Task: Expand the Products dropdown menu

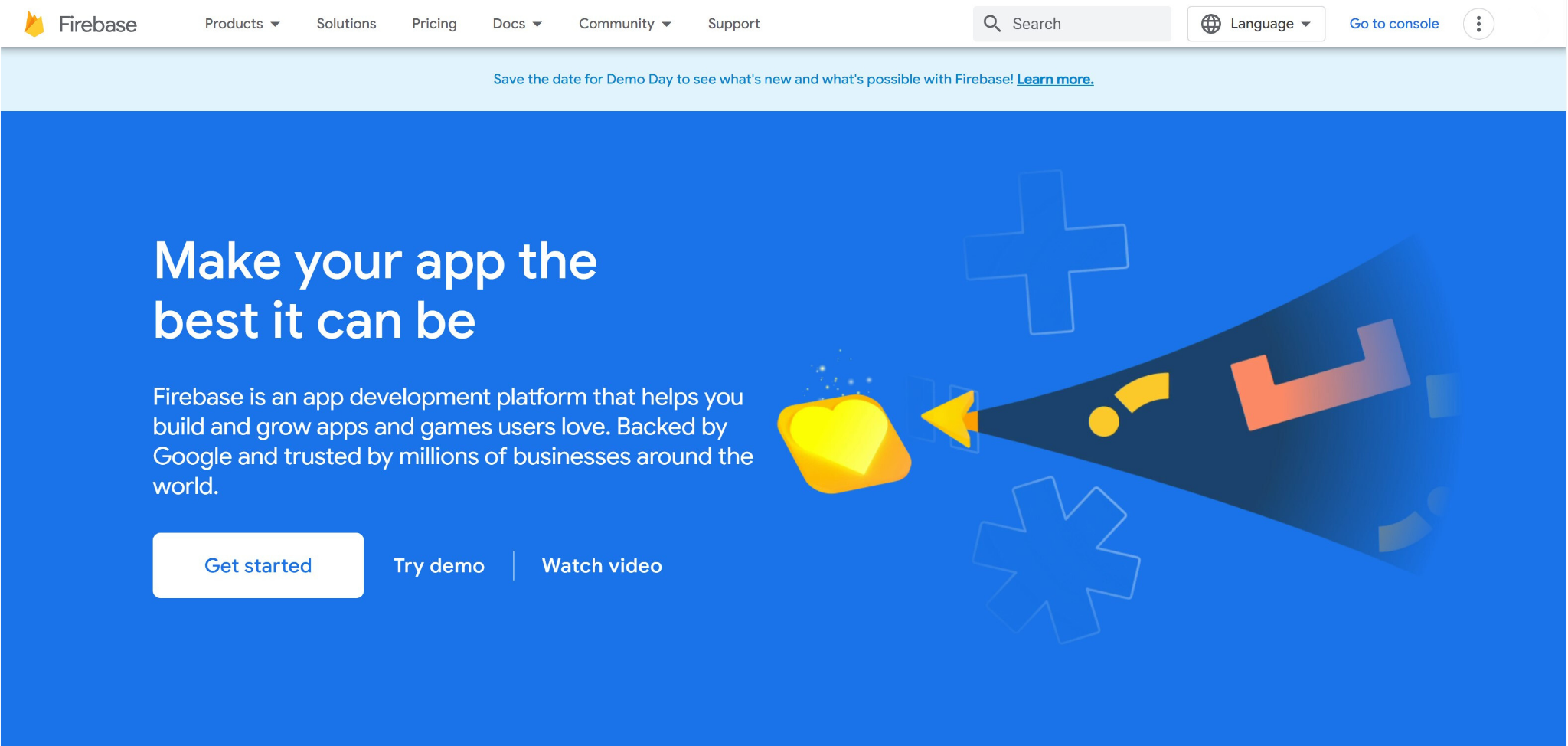Action: tap(242, 24)
